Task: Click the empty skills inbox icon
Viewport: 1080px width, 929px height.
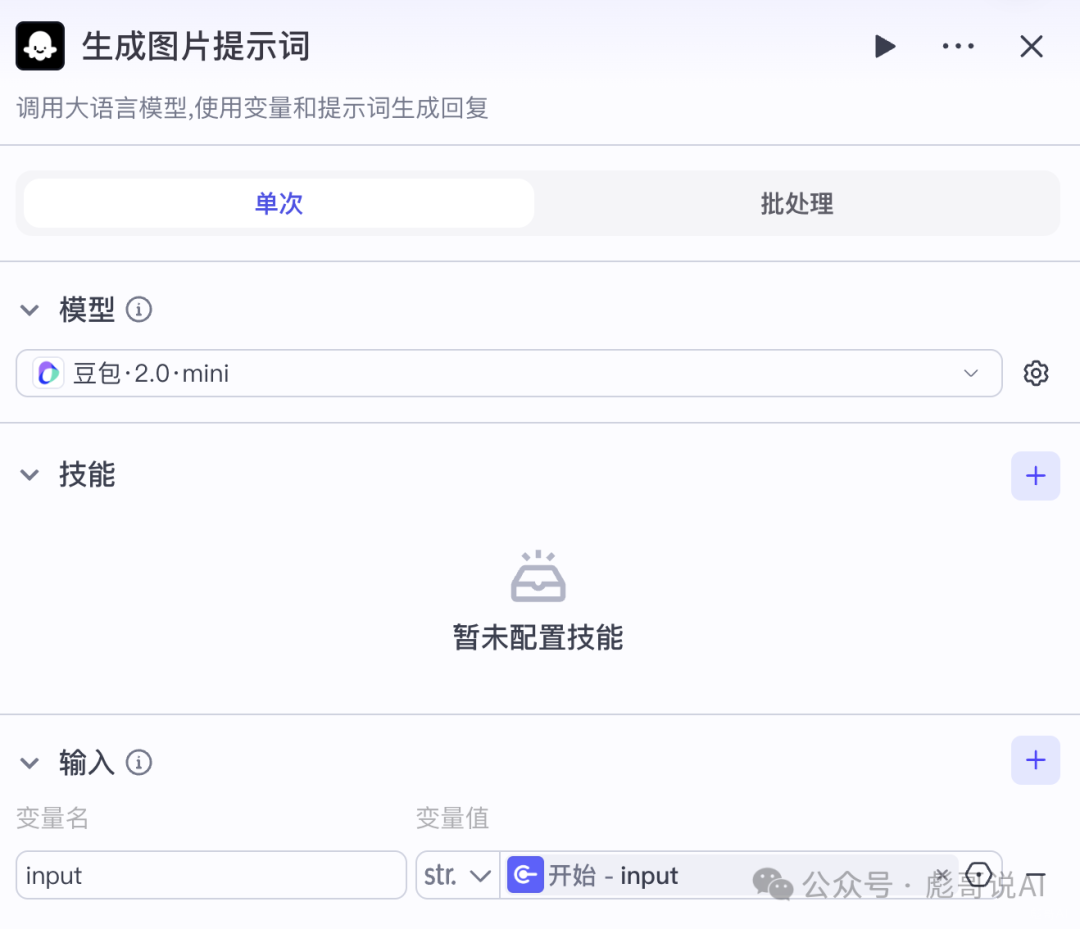Action: [x=538, y=576]
